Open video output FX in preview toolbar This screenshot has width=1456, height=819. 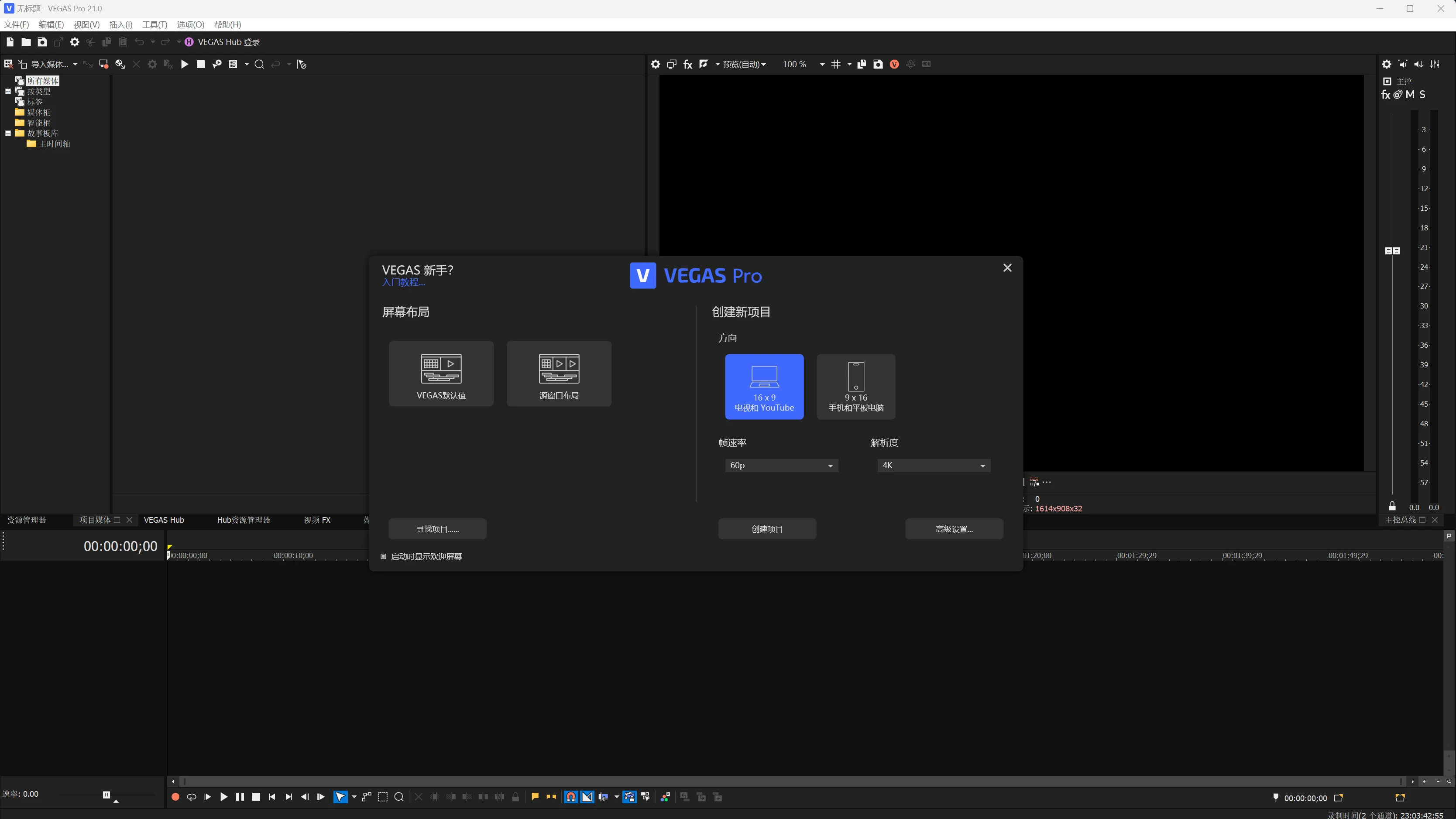point(688,65)
